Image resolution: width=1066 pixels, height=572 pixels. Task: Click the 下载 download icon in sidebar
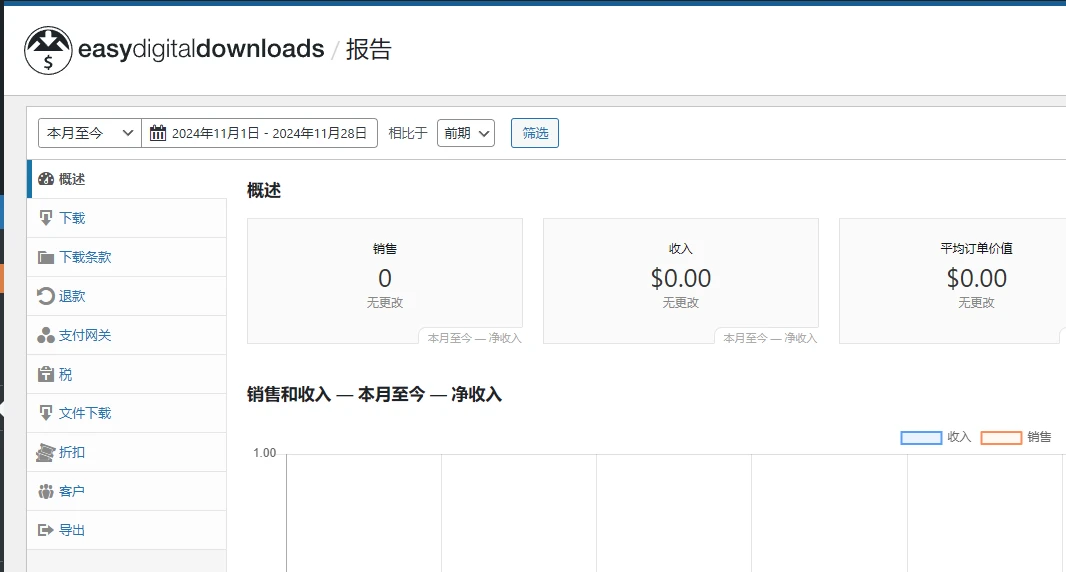pos(46,218)
